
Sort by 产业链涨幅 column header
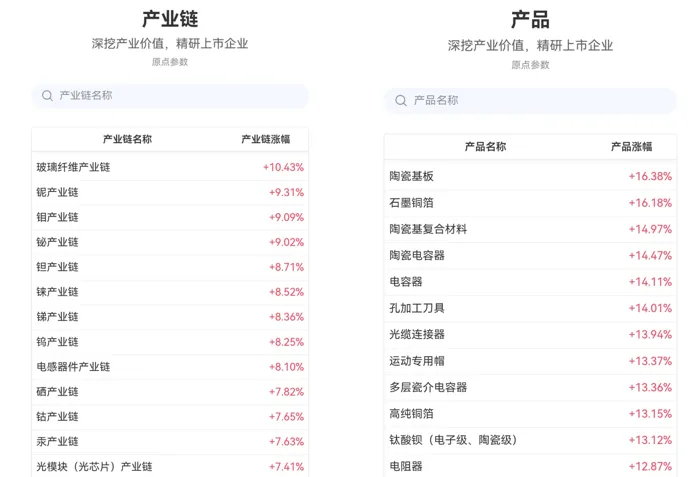pos(266,139)
